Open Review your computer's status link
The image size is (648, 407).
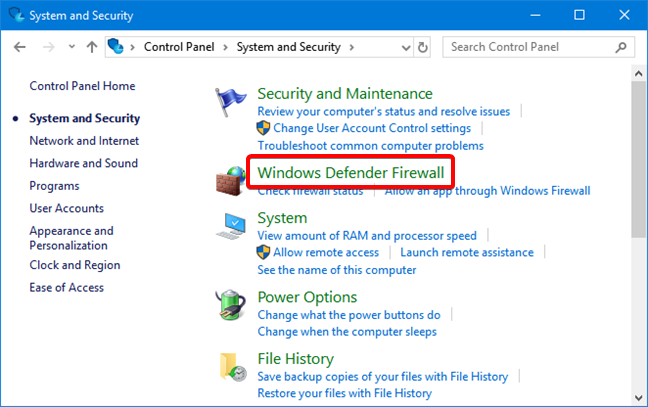tap(384, 112)
